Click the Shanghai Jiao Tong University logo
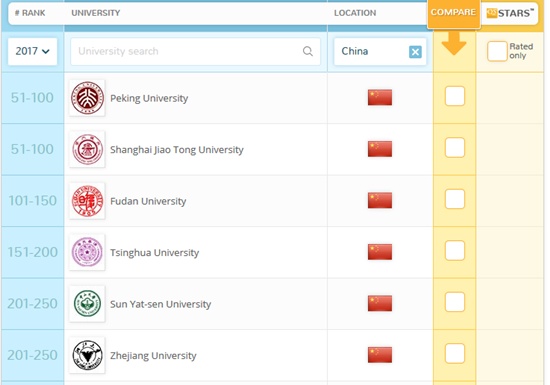This screenshot has height=385, width=550. coord(87,149)
